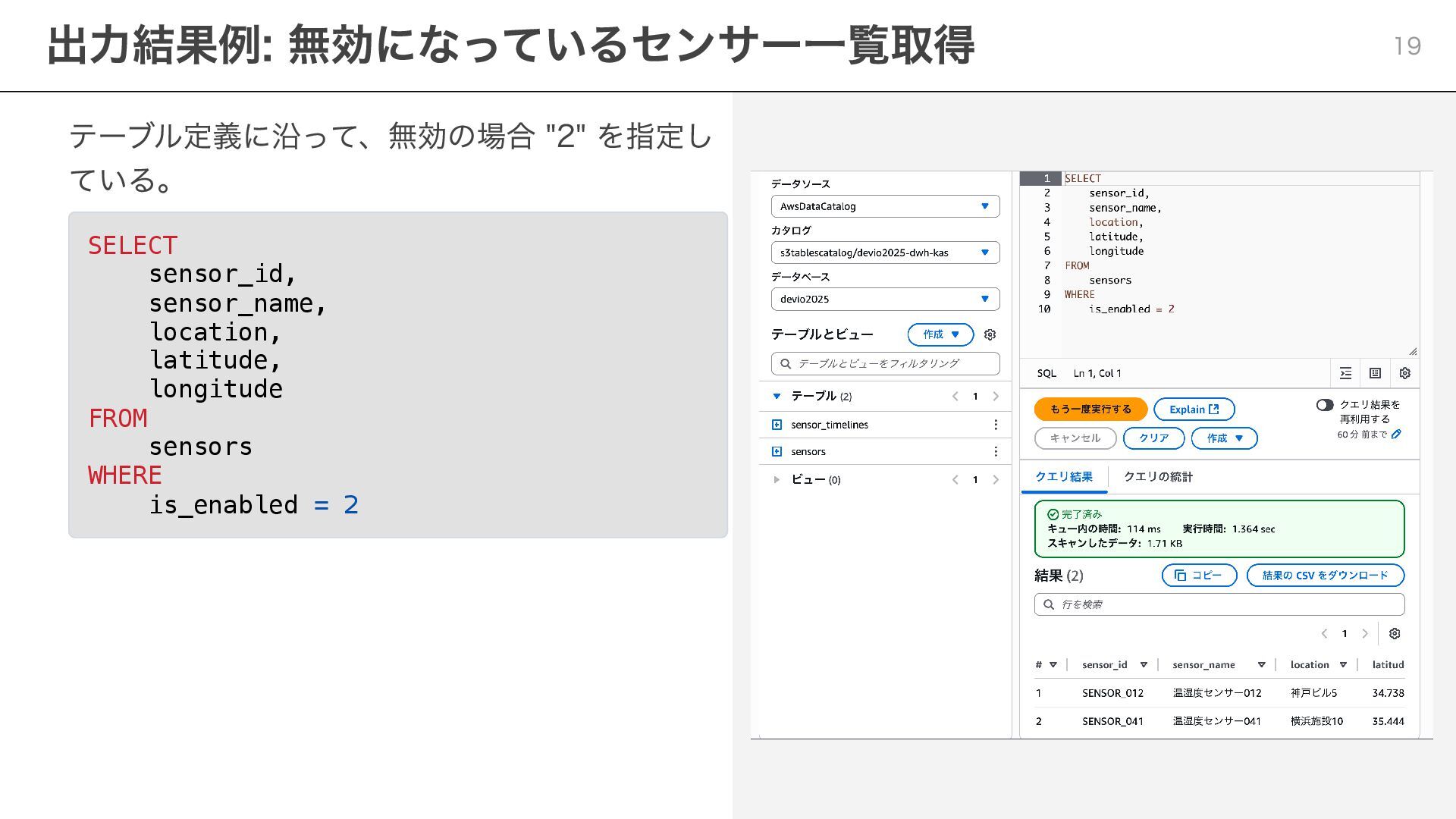Viewport: 1456px width, 819px height.
Task: Click the 行を検索 search field
Action: (x=1219, y=604)
